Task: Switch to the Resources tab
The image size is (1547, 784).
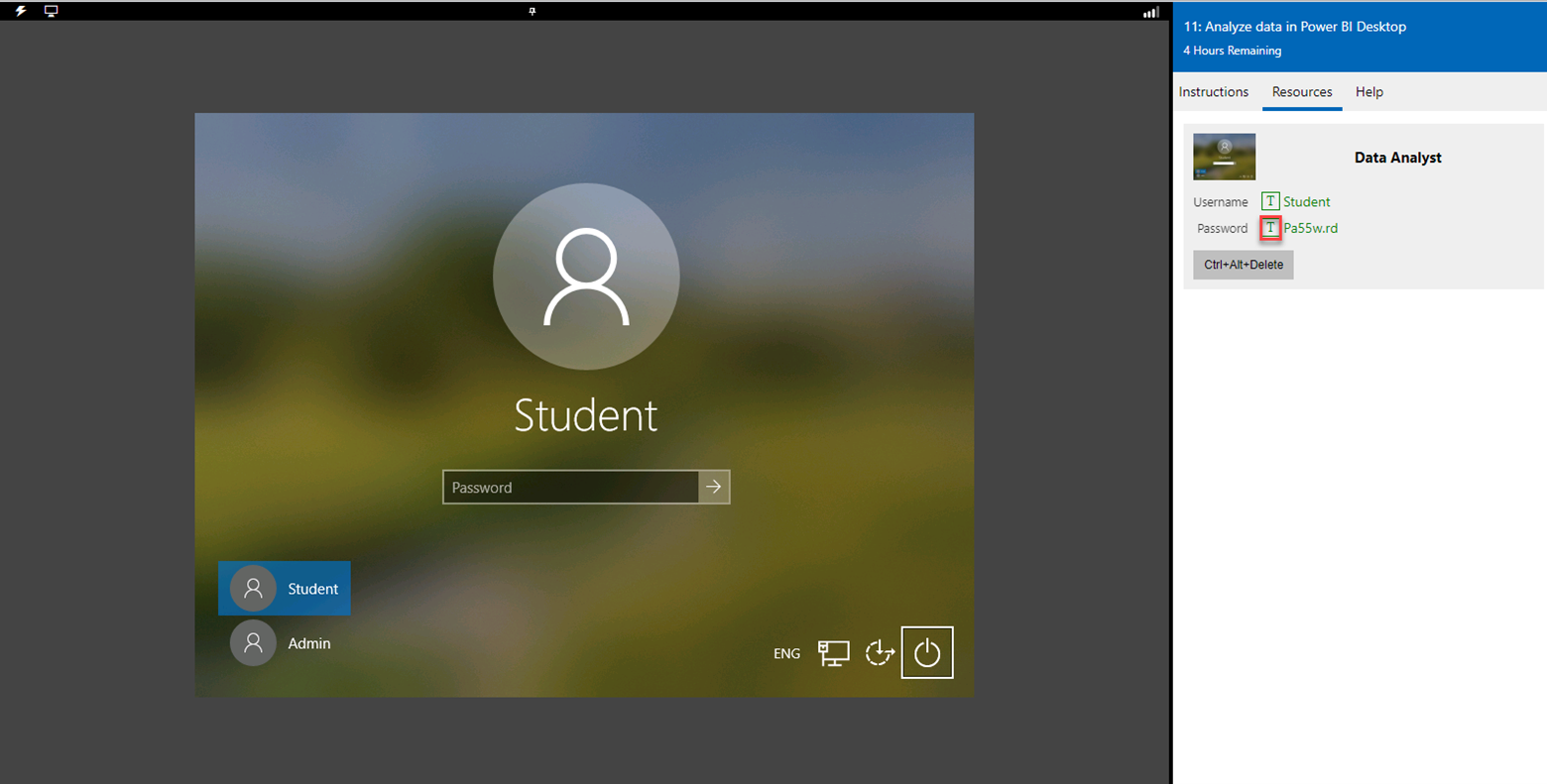Action: pyautogui.click(x=1302, y=91)
